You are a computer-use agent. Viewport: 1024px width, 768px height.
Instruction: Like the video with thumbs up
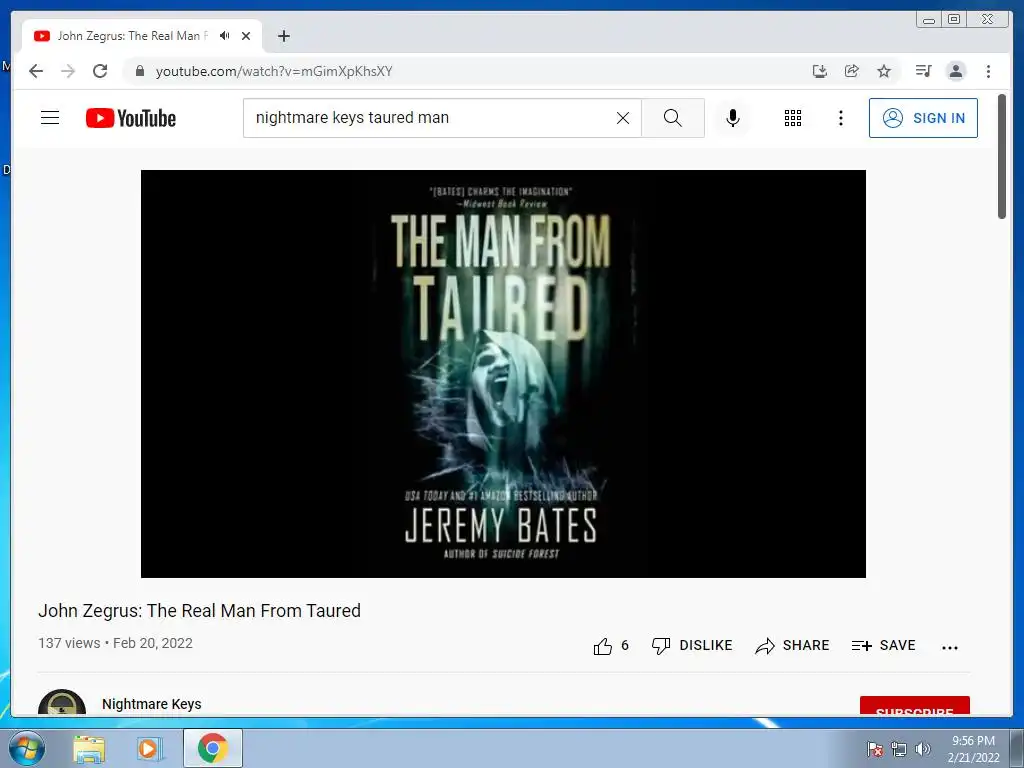[x=611, y=646]
